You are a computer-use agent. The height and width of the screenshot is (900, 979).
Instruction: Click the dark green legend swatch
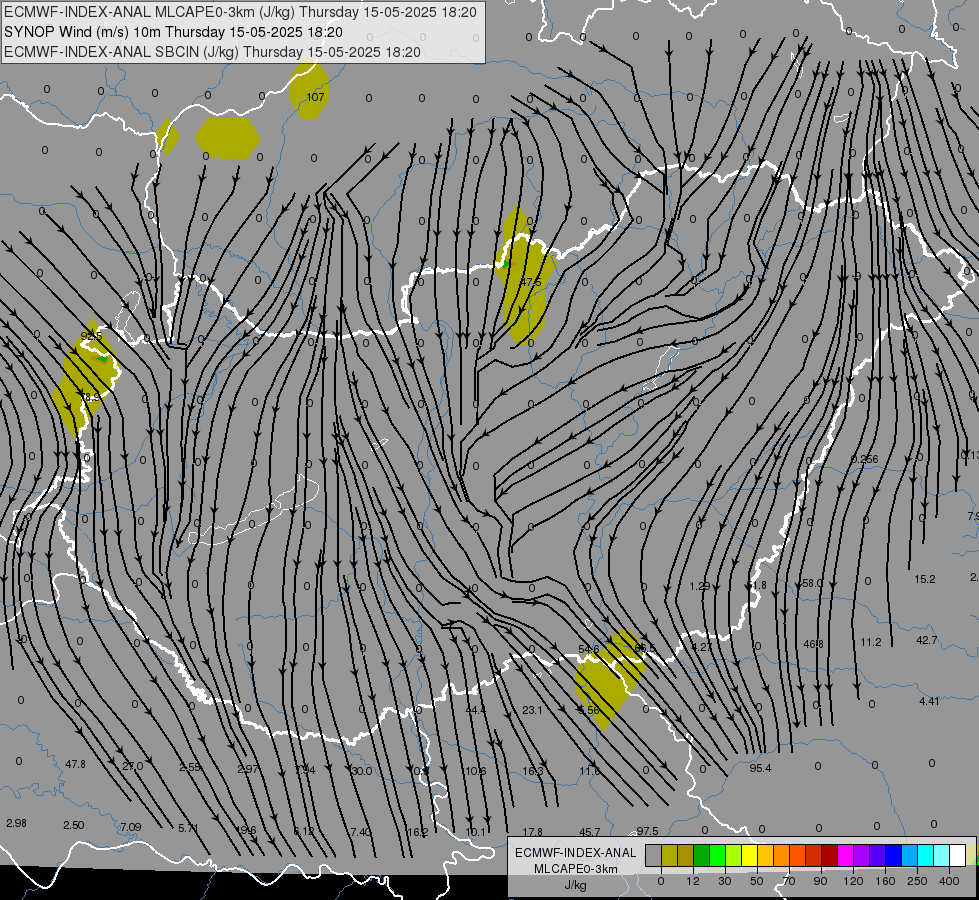point(701,855)
